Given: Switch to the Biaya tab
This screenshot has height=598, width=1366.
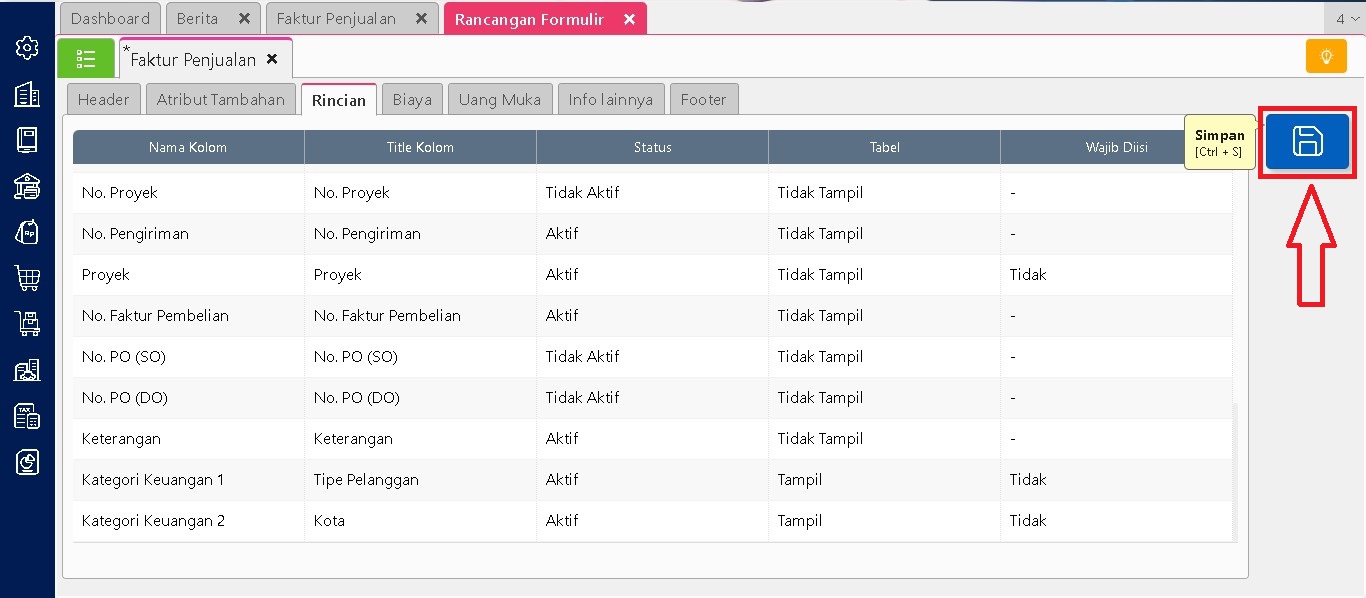Looking at the screenshot, I should (412, 99).
